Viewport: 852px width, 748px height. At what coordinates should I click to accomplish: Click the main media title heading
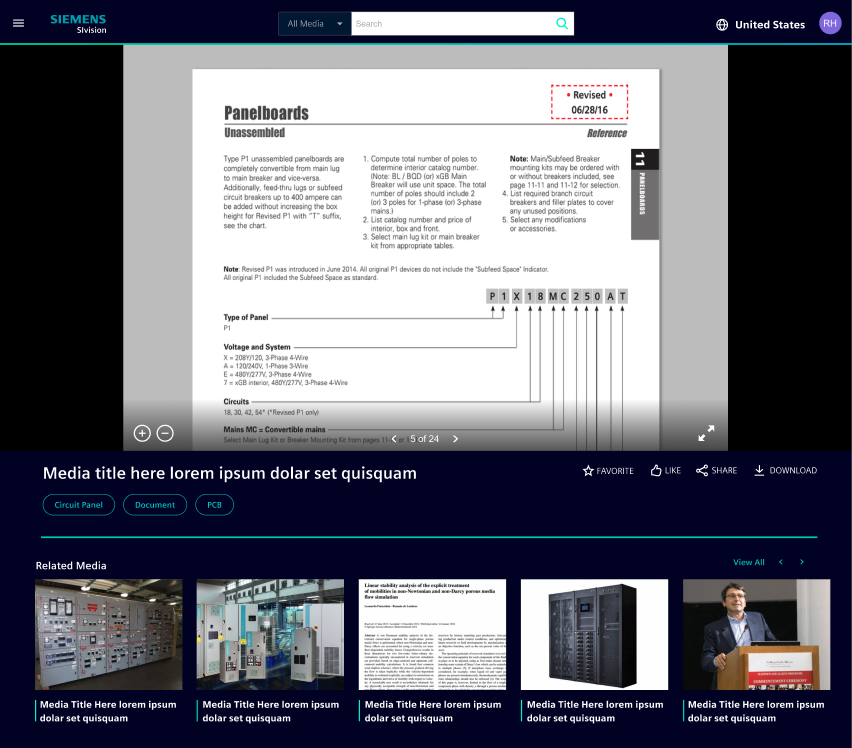click(x=230, y=473)
